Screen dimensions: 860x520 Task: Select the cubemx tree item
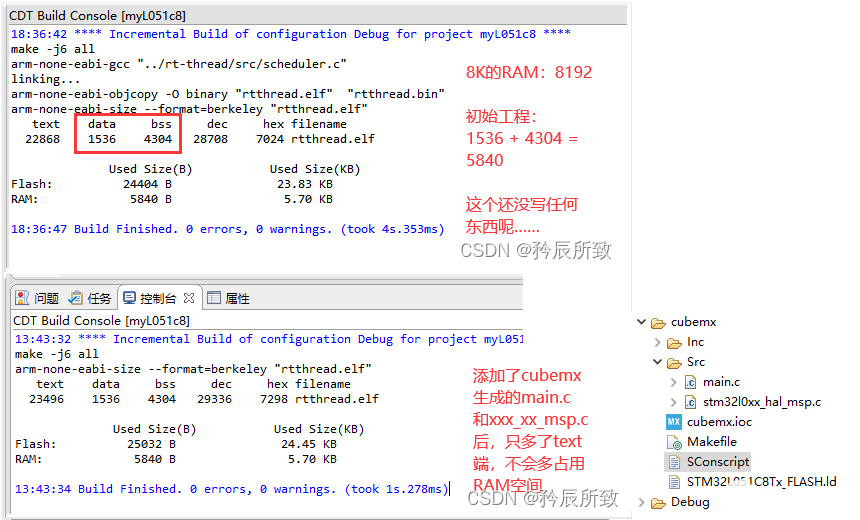coord(693,322)
